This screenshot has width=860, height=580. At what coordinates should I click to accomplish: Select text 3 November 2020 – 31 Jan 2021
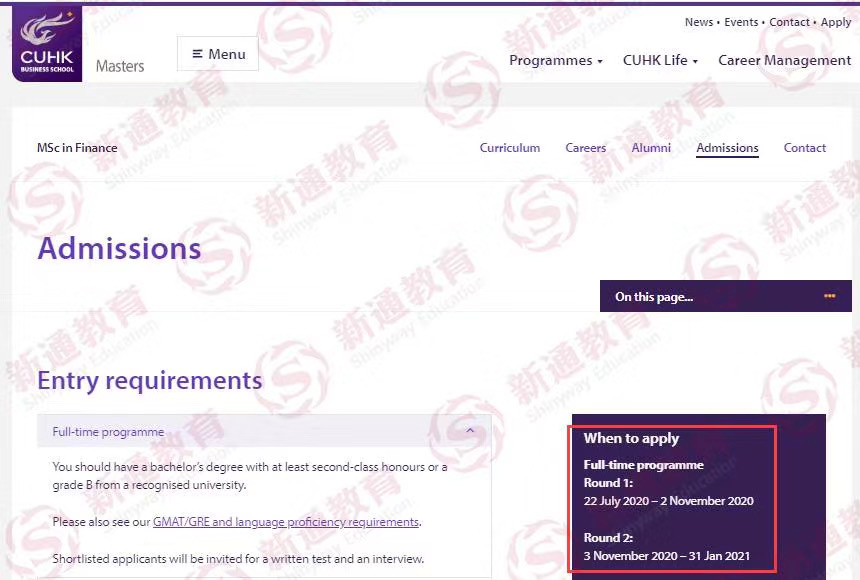coord(667,556)
